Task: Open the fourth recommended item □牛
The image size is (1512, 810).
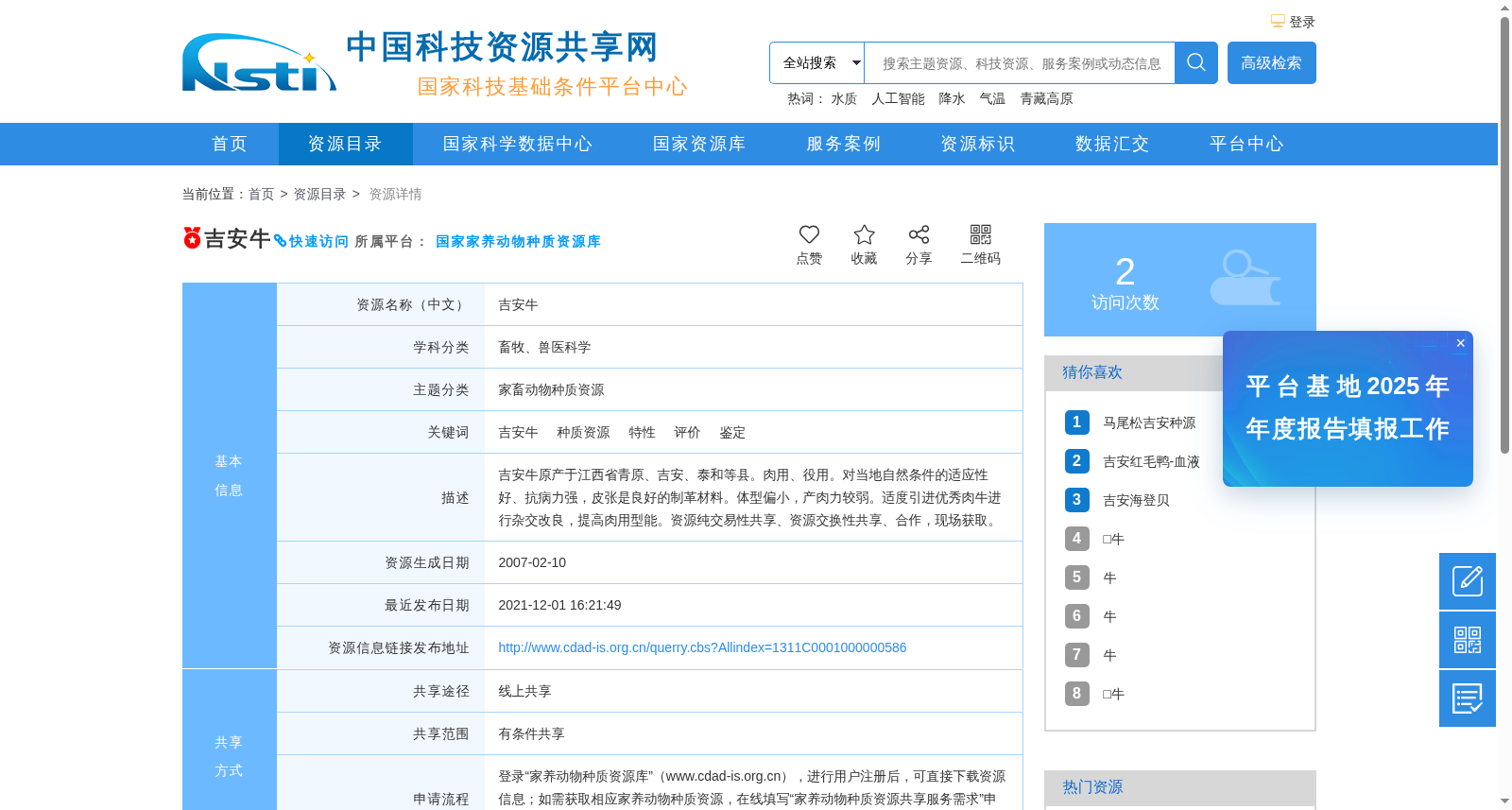Action: 1113,539
